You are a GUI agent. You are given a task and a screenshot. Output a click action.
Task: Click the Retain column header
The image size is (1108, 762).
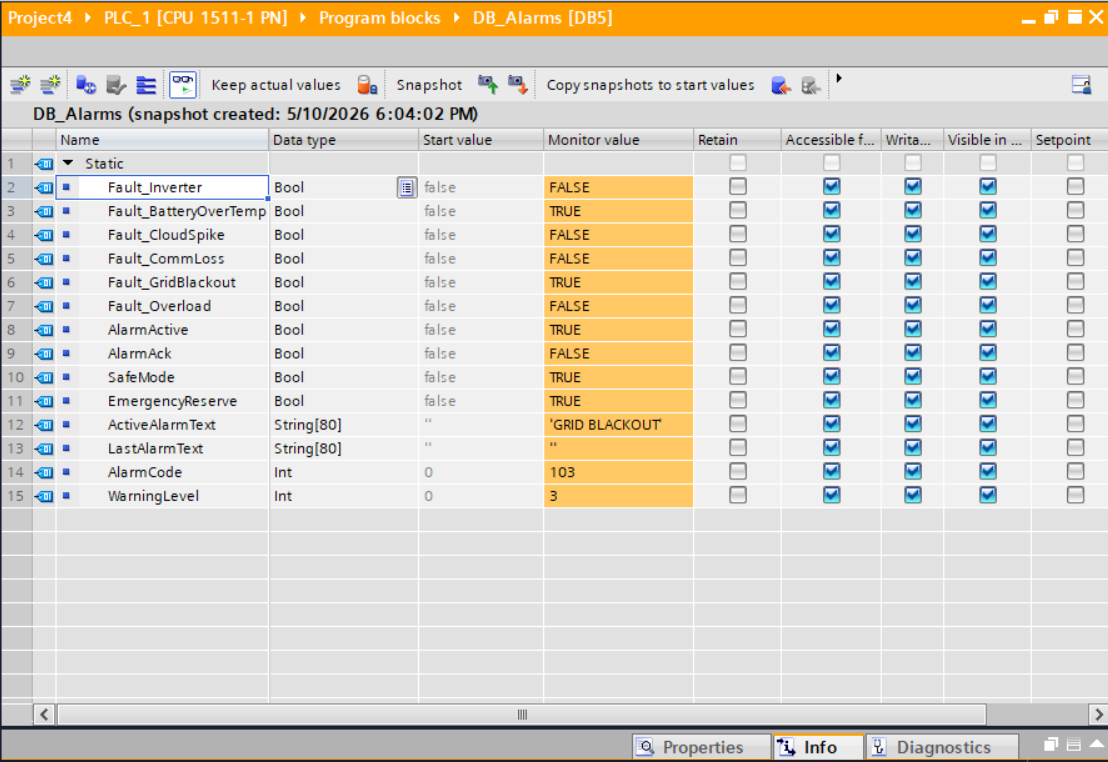pos(737,140)
